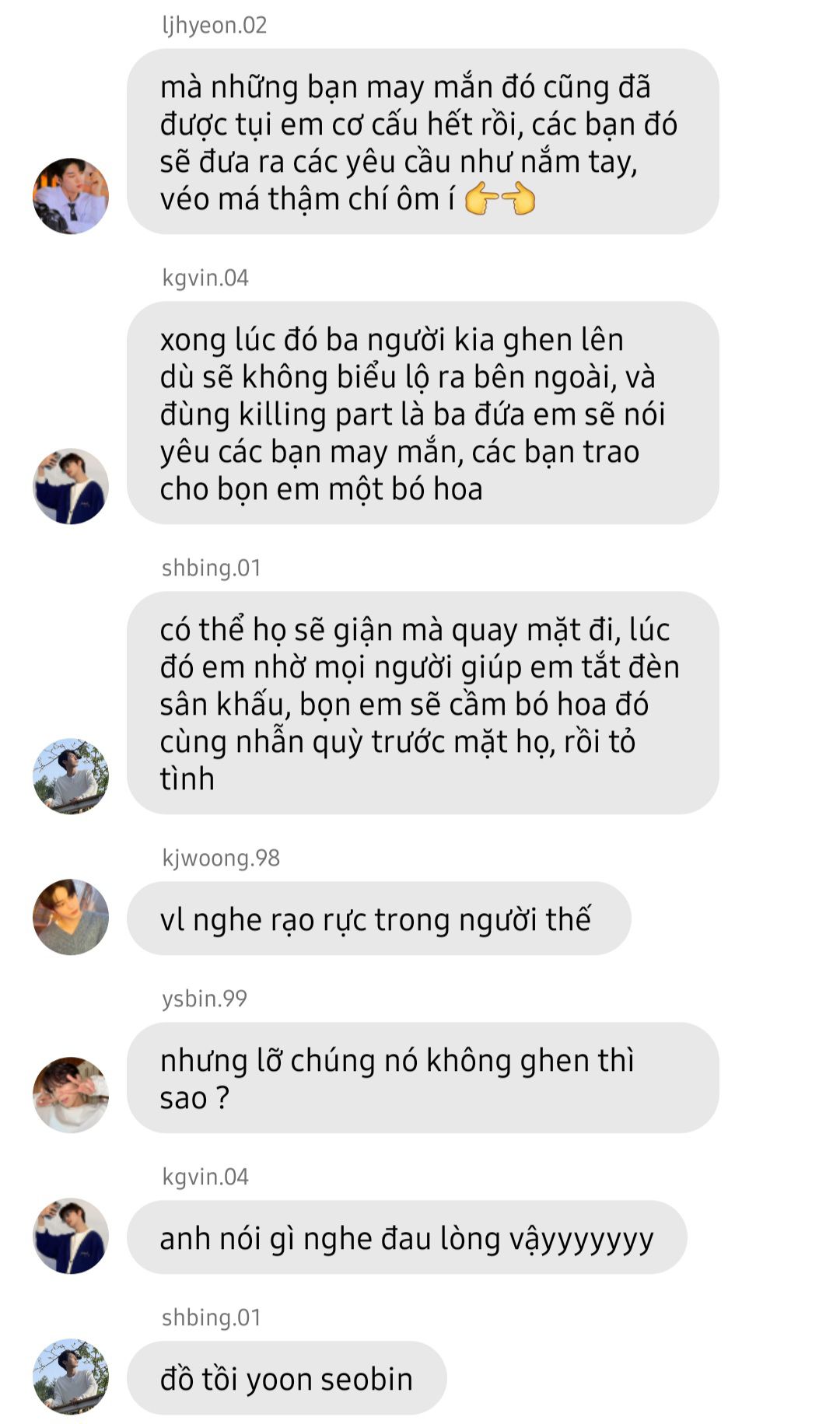Tap shbing.01's avatar beside the 'yoon seobin' message
This screenshot has height=1424, width=840.
tap(71, 1377)
